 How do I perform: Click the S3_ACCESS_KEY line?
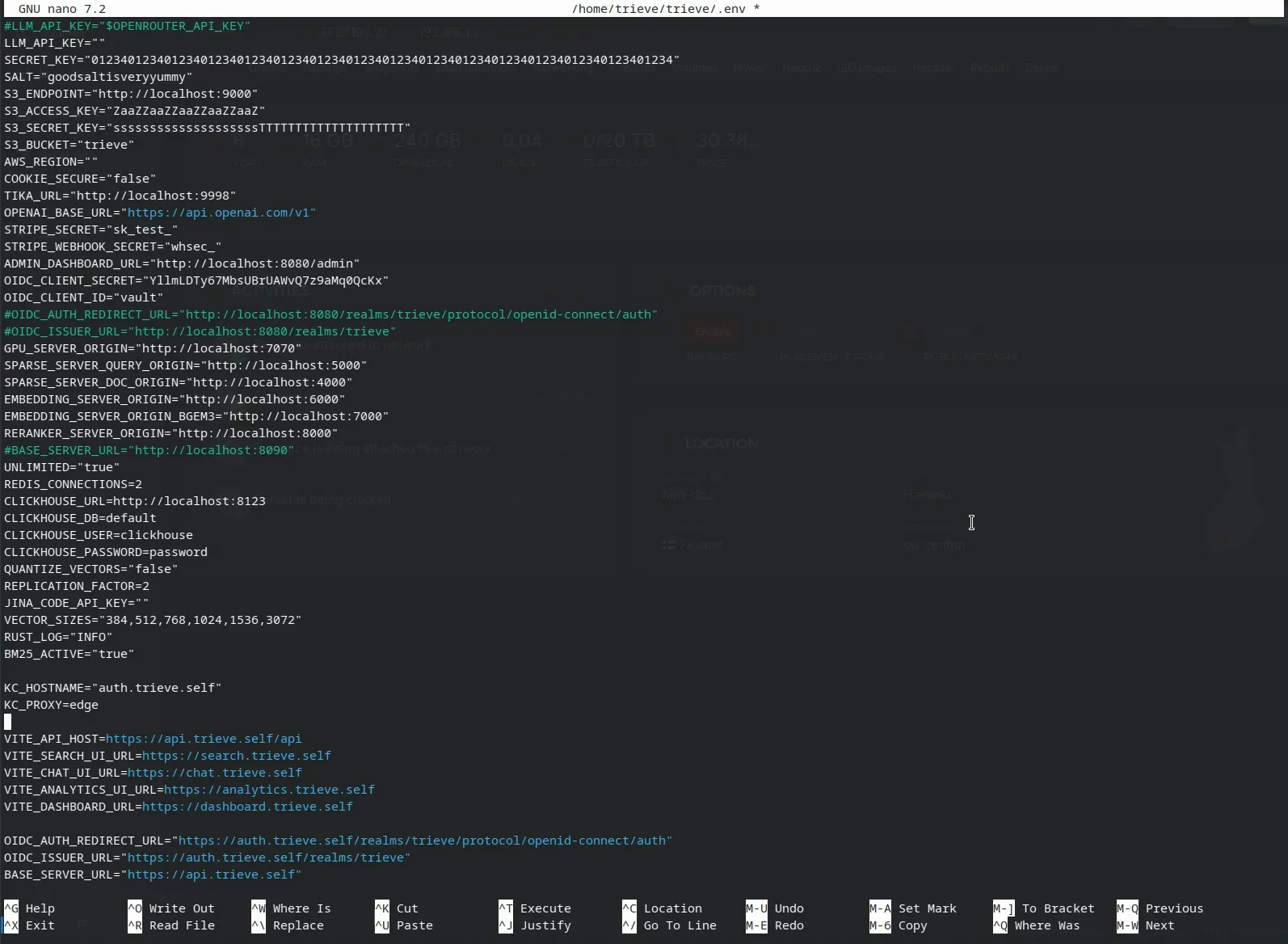pos(135,111)
